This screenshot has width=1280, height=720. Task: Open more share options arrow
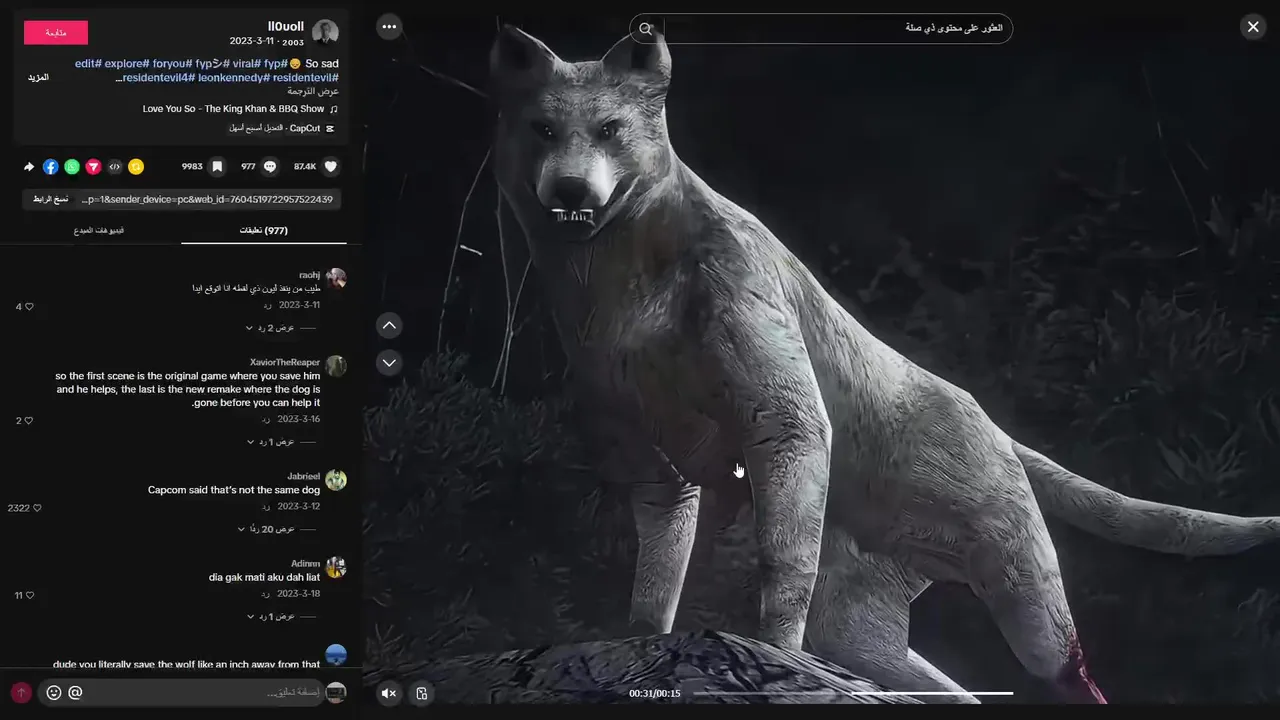[x=29, y=167]
